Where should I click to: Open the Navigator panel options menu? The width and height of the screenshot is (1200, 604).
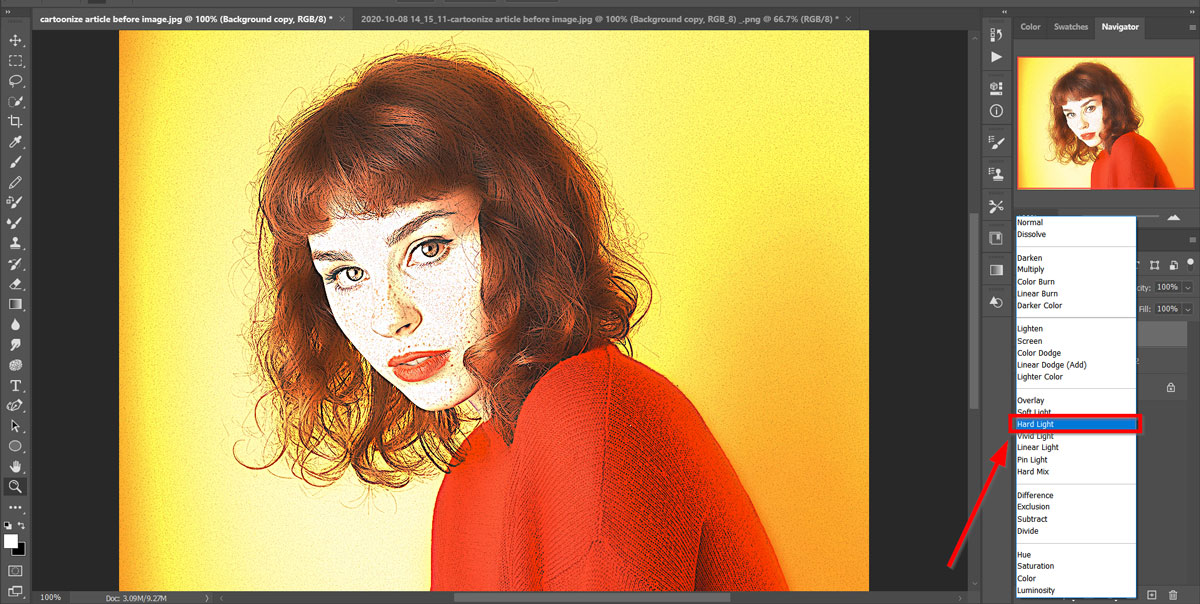[1191, 27]
